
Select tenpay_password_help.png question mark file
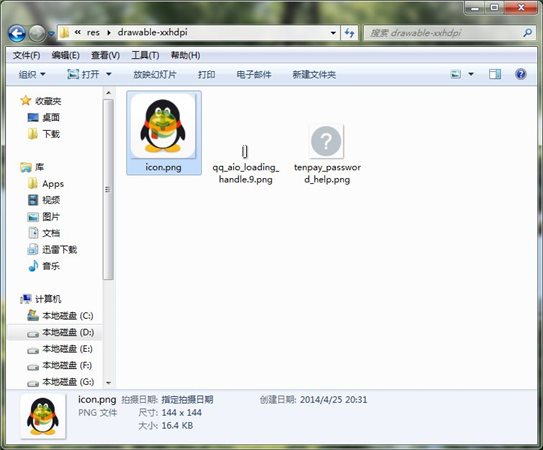pos(327,155)
